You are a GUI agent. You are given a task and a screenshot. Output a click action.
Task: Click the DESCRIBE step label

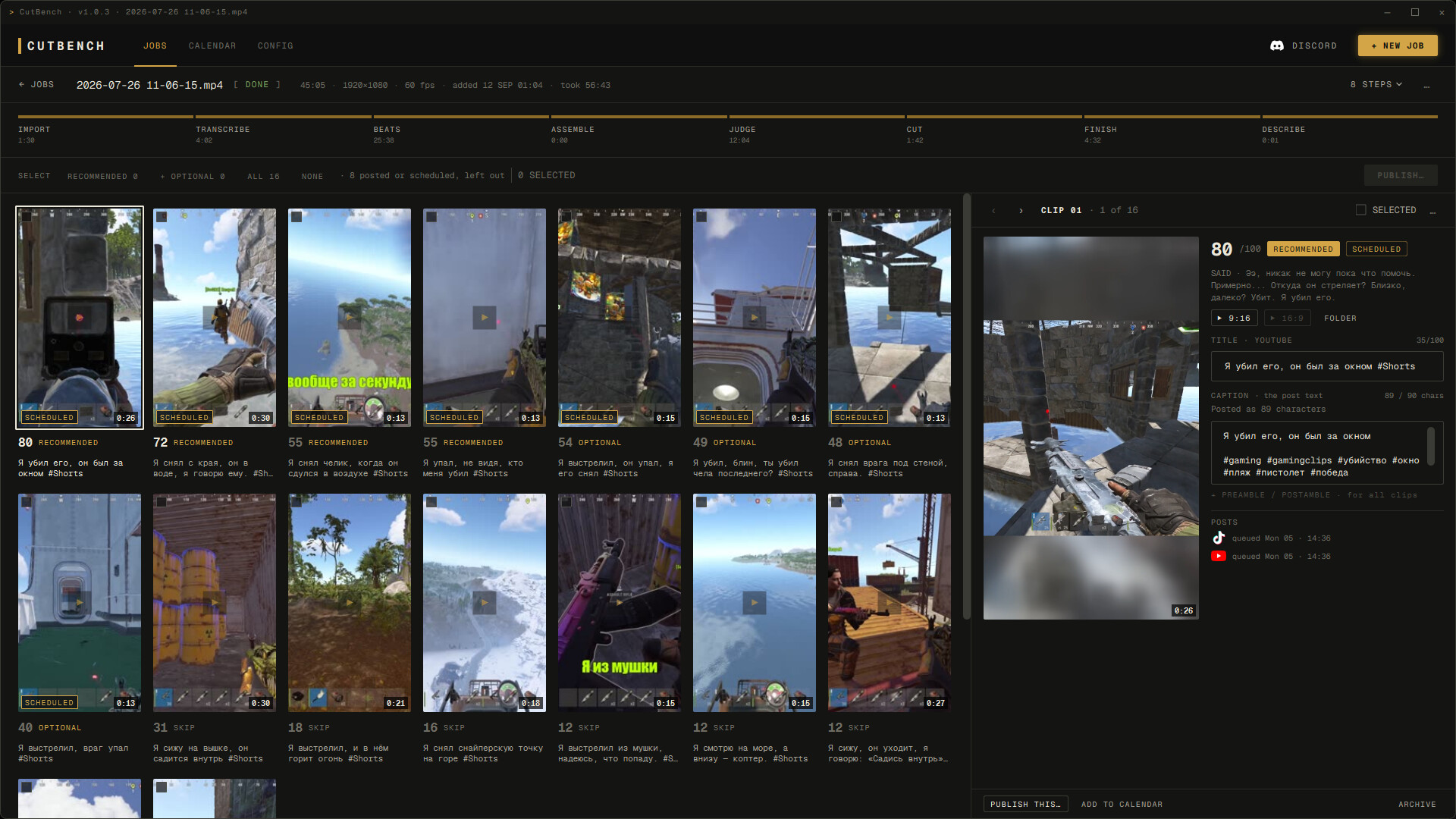pyautogui.click(x=1284, y=130)
